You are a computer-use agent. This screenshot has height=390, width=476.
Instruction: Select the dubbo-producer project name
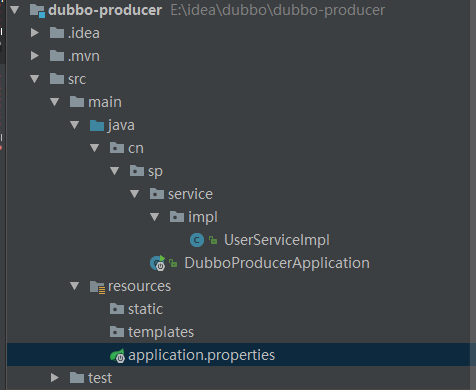click(105, 10)
